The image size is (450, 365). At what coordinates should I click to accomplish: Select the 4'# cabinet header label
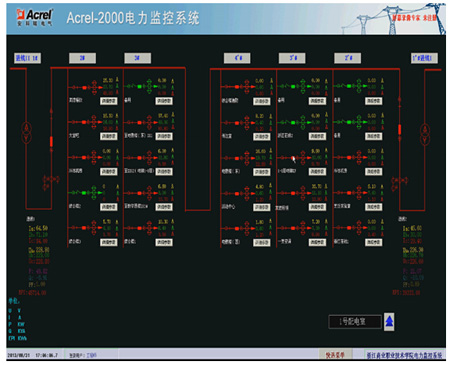coord(237,58)
